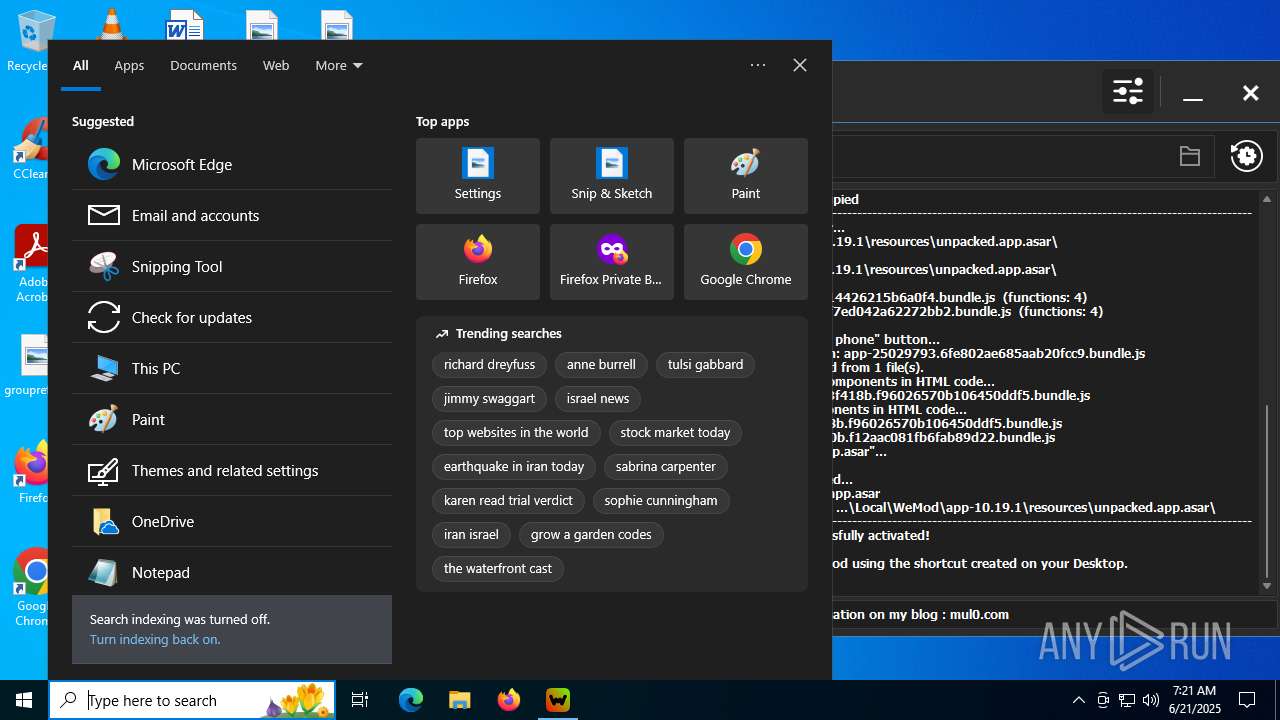1280x720 pixels.
Task: Search trending topic tulsi gabbard
Action: [x=705, y=365]
